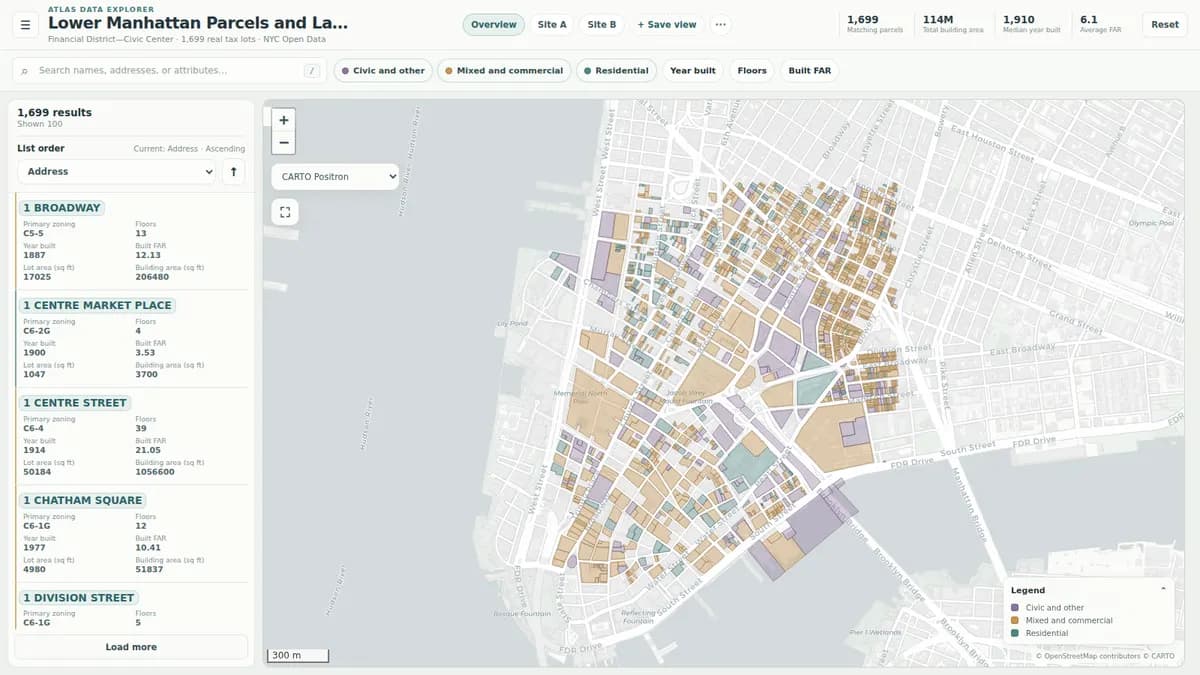Open the 1 CENTRE MARKET PLACE parcel

click(x=97, y=305)
